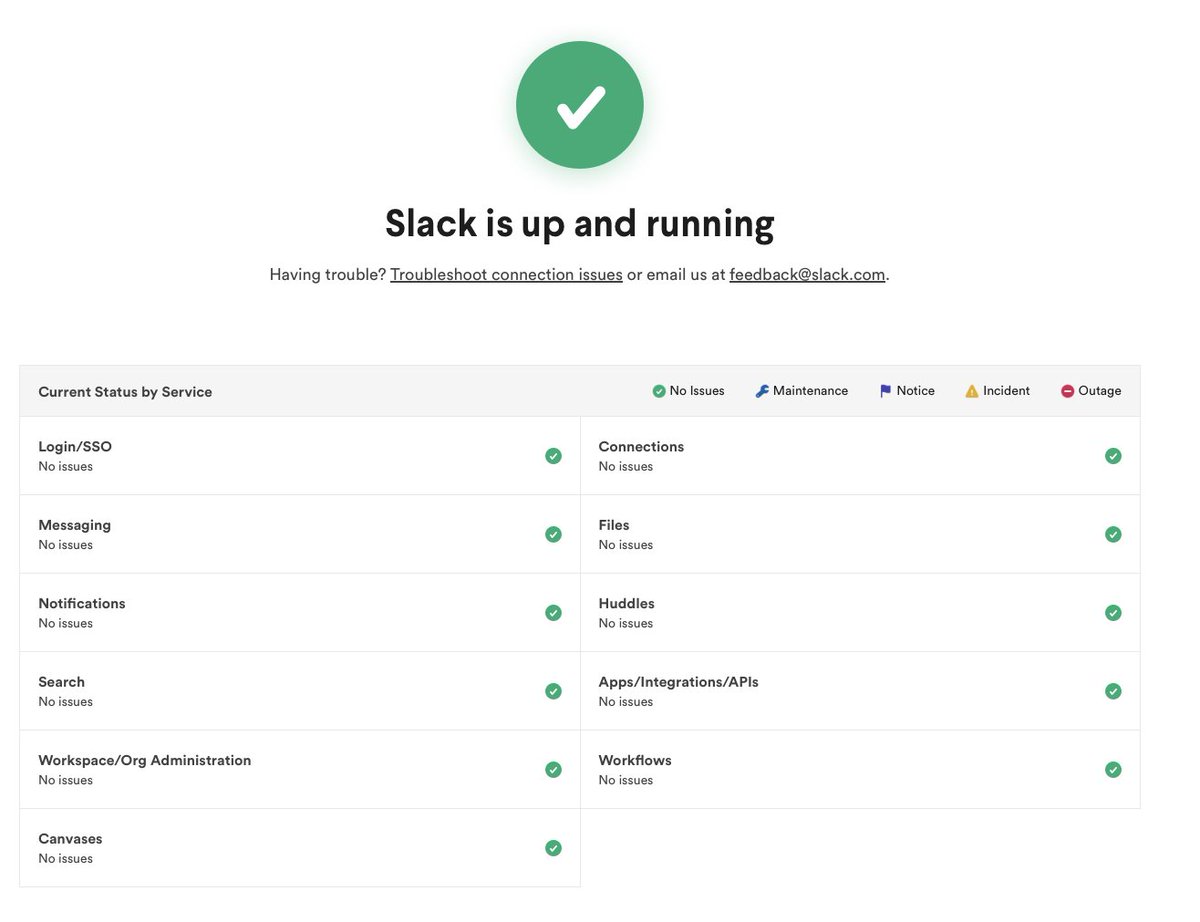Click the No issues text under Login/SSO
Viewport: 1200px width, 922px height.
(x=66, y=467)
